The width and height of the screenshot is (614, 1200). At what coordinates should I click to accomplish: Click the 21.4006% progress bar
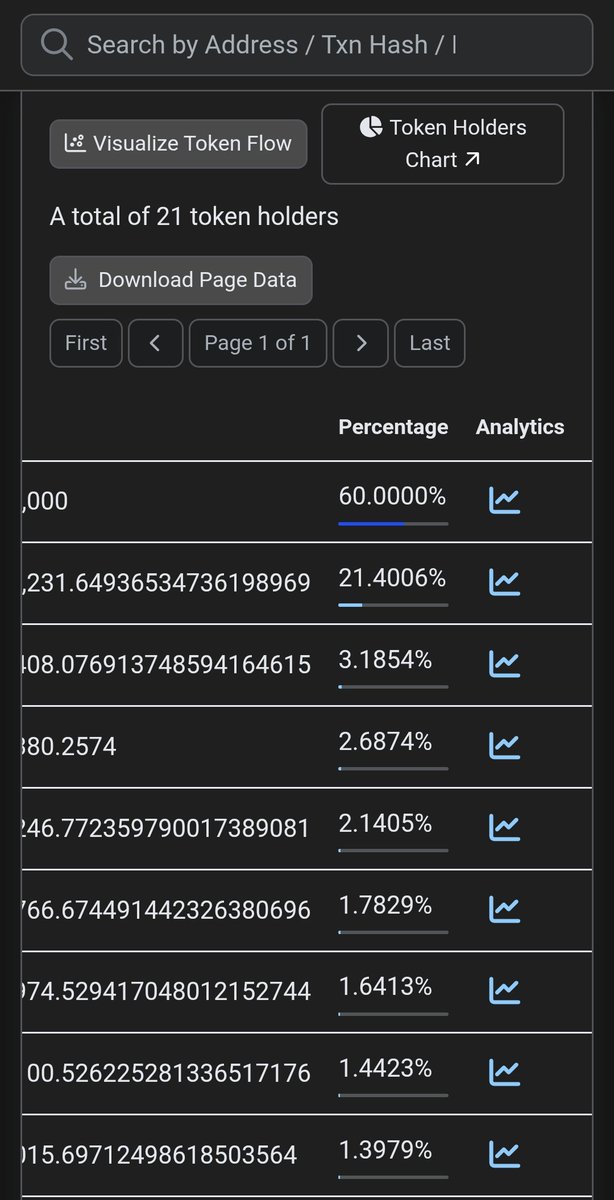(393, 605)
